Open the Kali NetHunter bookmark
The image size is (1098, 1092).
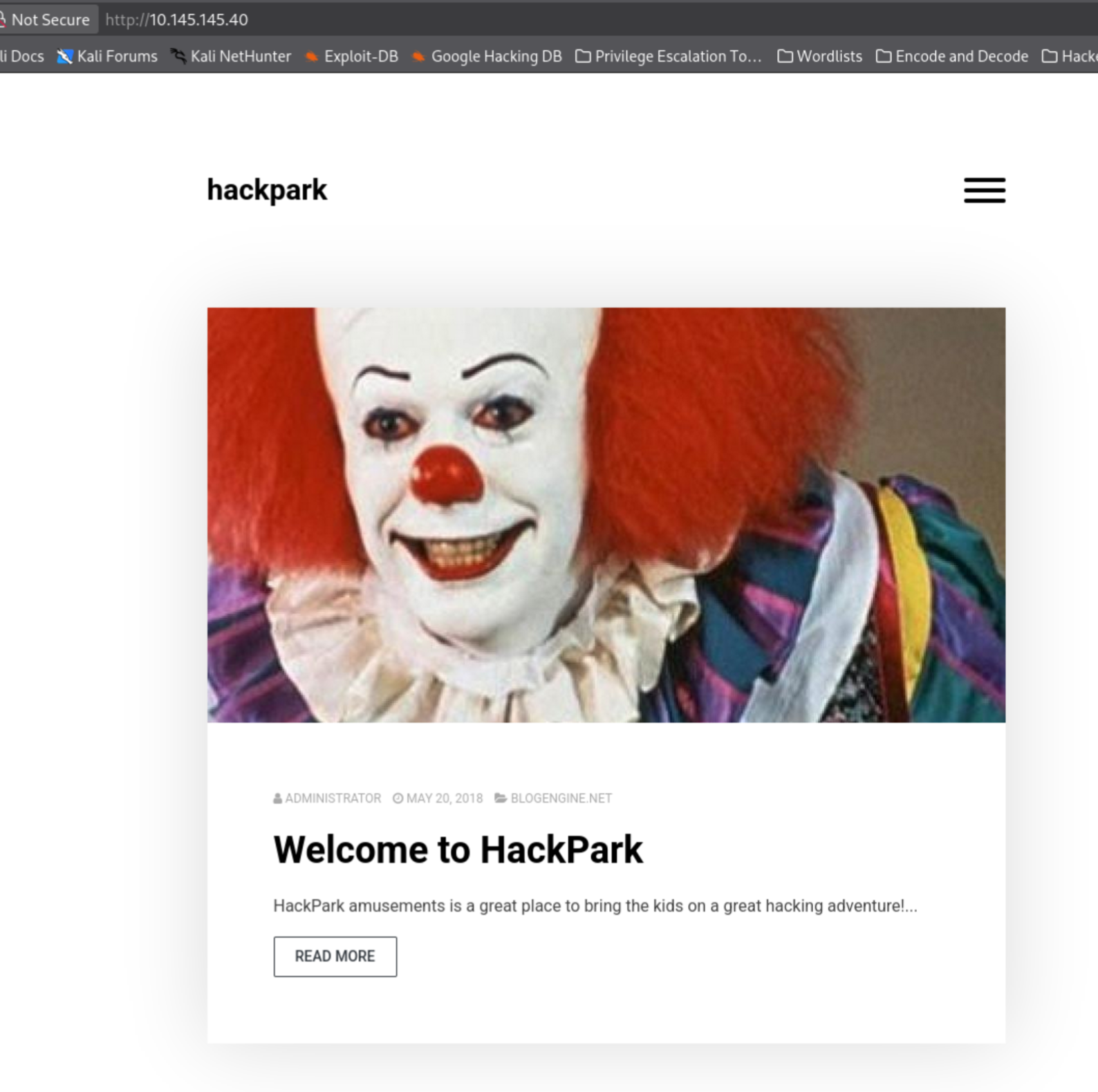231,56
